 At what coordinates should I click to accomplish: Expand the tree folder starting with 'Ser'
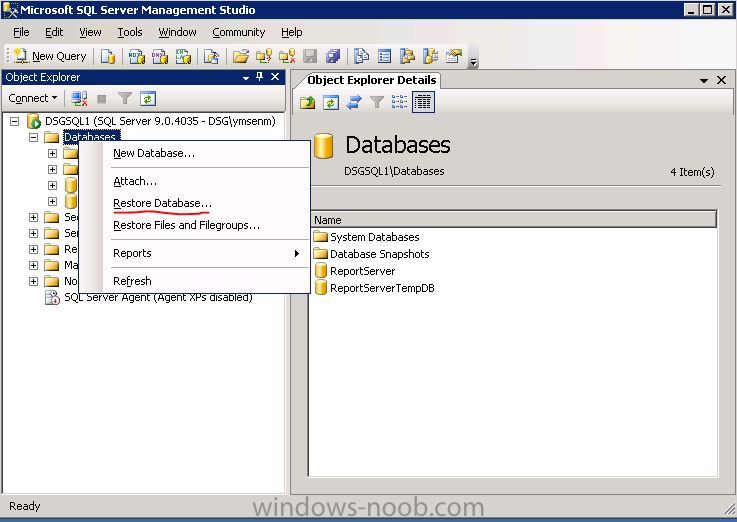point(33,234)
